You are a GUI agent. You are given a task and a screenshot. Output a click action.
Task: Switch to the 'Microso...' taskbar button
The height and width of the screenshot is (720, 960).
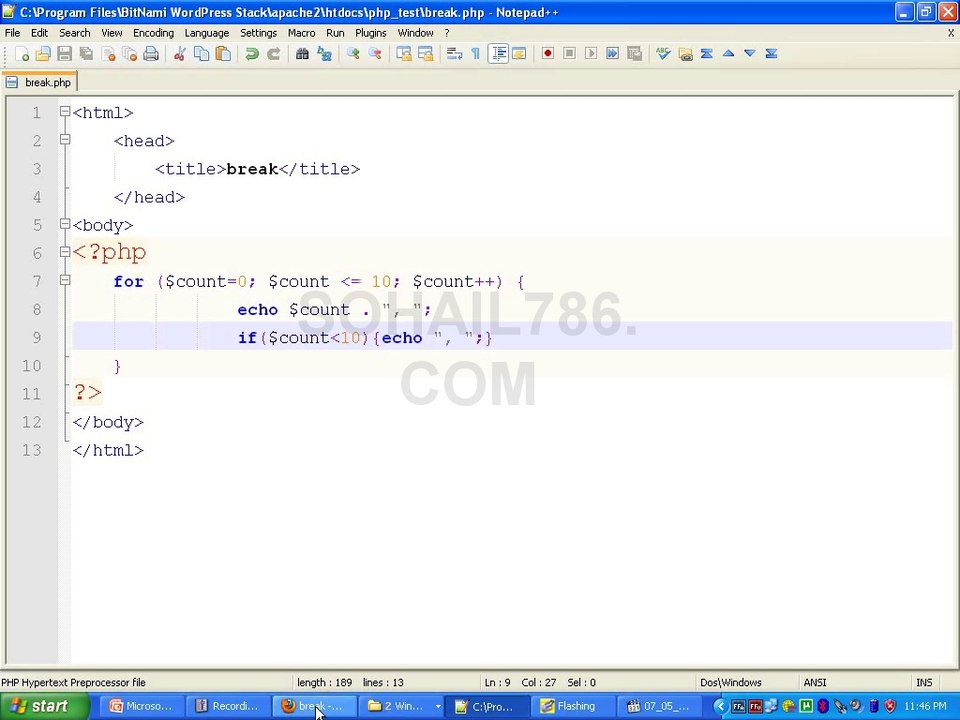141,706
